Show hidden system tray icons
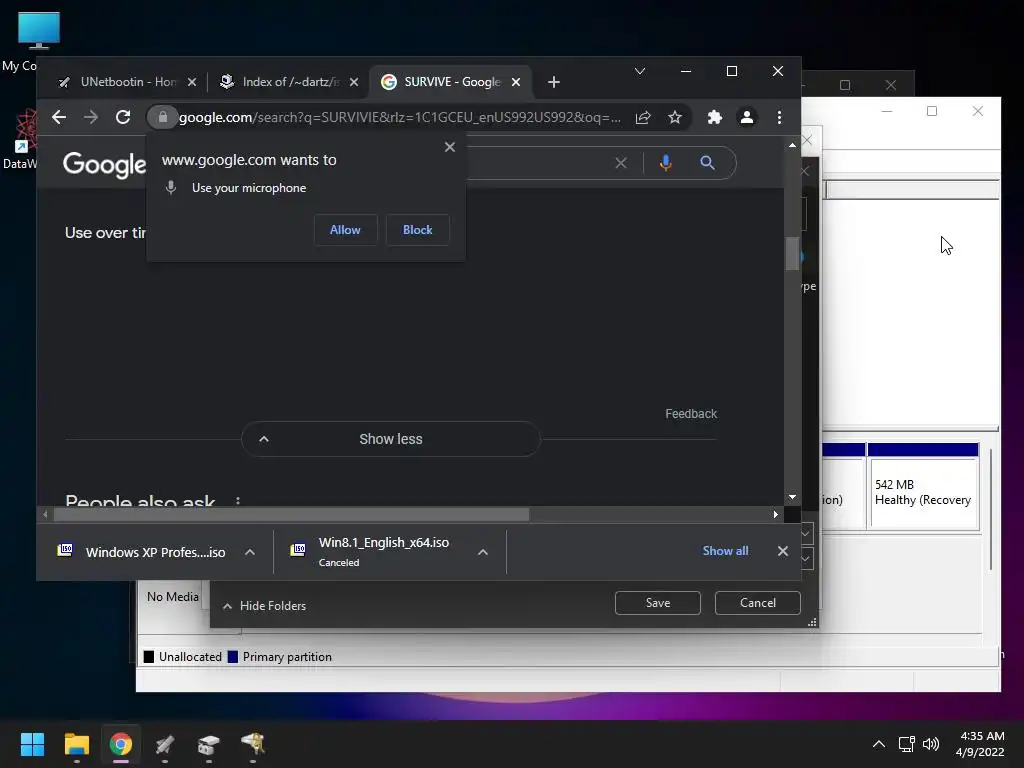Screen dimensions: 1024x768 click(x=878, y=744)
